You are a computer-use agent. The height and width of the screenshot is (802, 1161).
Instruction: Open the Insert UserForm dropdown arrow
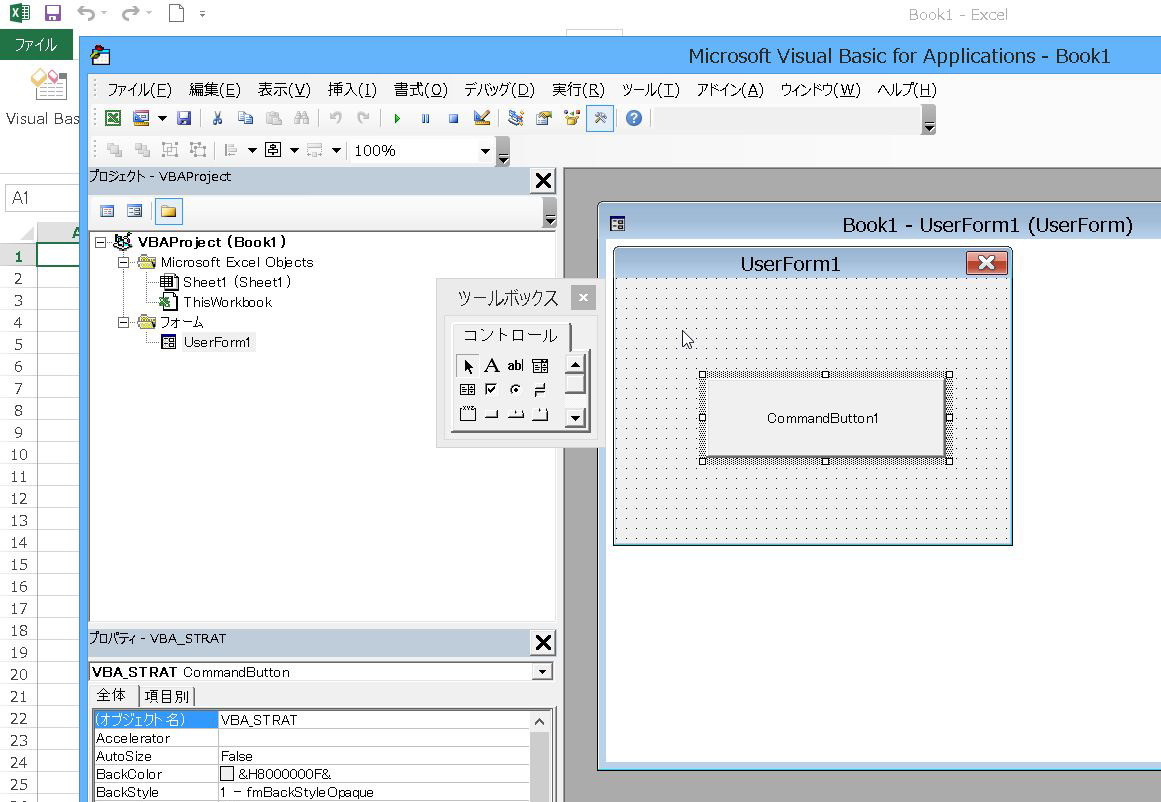point(162,118)
